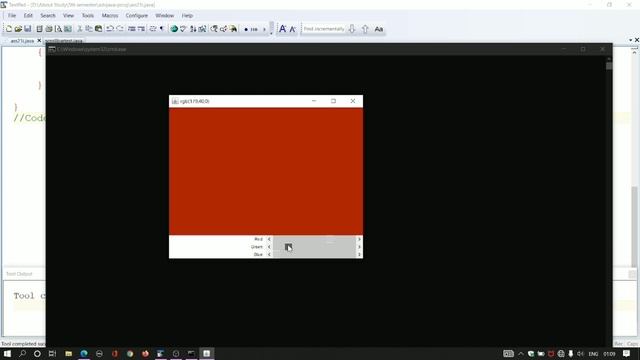Open the Tools menu
The image size is (640, 360).
[88, 16]
